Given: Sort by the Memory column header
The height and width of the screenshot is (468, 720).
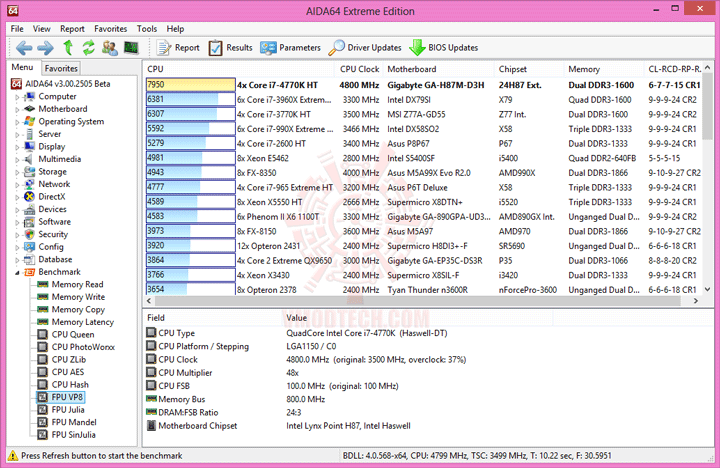Looking at the screenshot, I should click(604, 69).
